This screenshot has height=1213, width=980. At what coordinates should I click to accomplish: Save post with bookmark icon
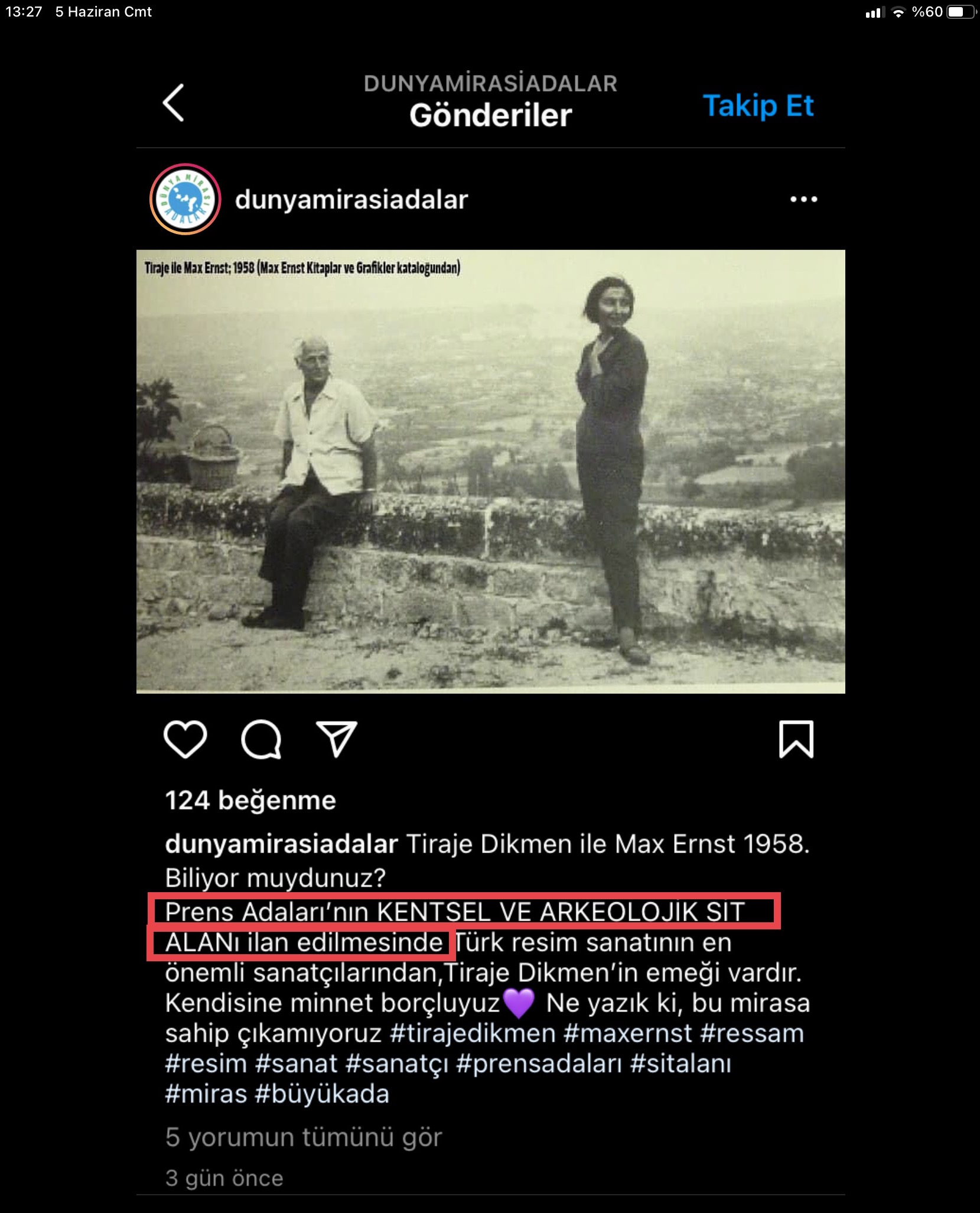(796, 739)
